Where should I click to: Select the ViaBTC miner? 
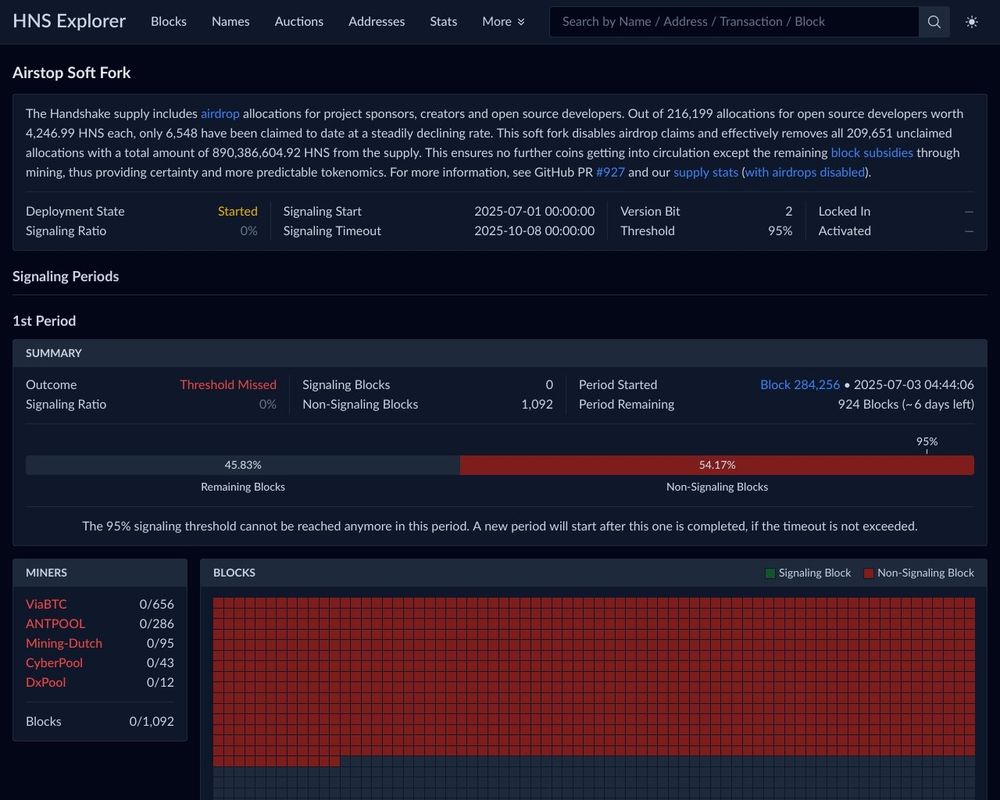click(x=46, y=604)
